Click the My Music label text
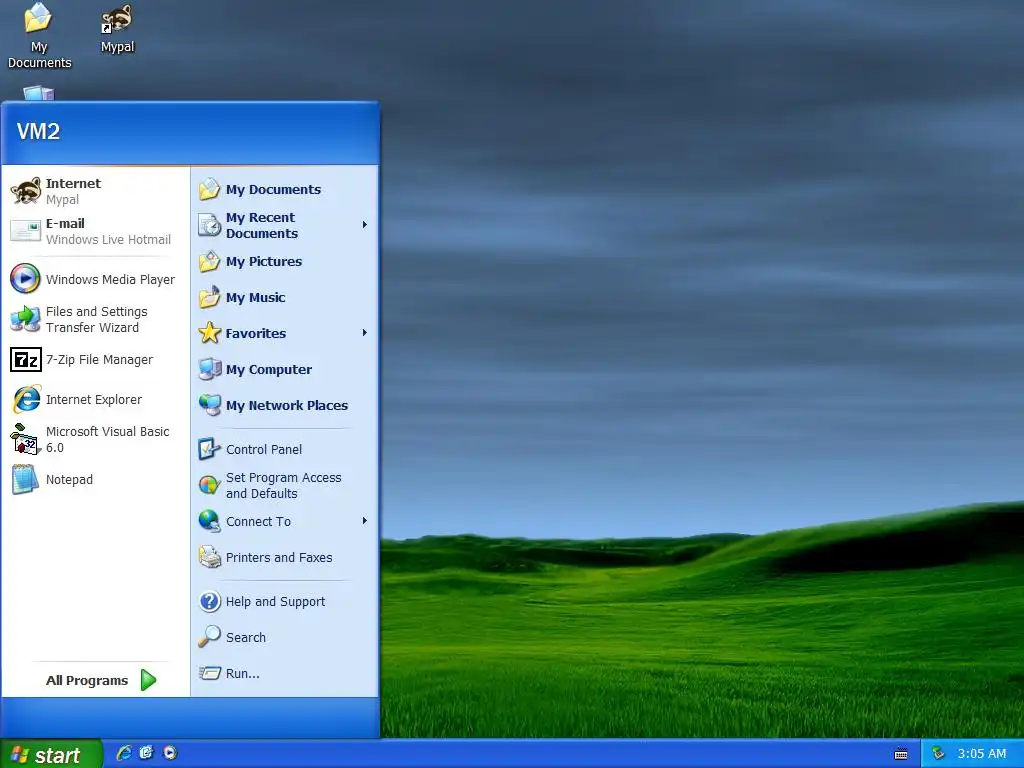This screenshot has width=1024, height=768. [x=255, y=298]
